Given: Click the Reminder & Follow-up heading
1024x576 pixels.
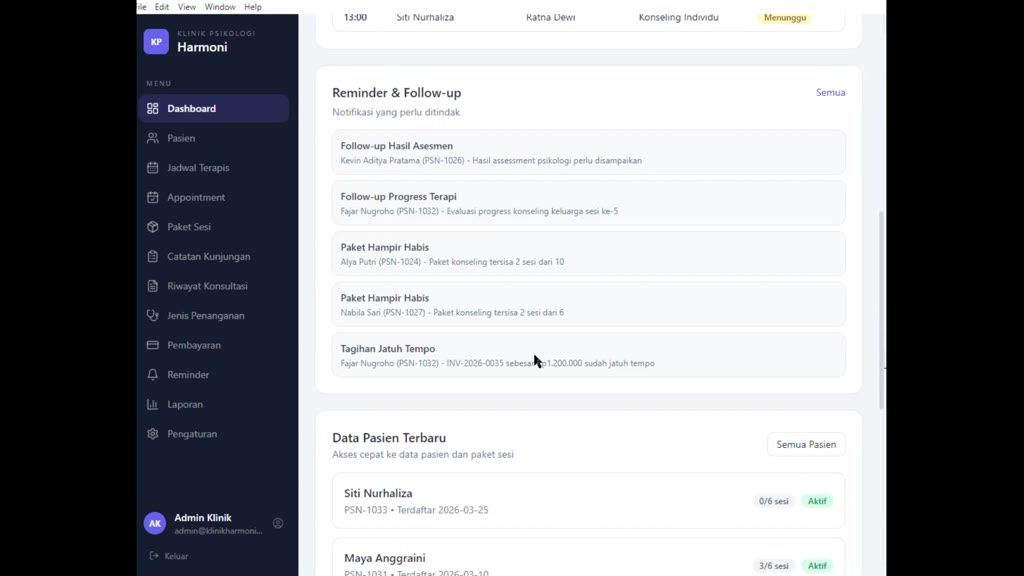Looking at the screenshot, I should (x=396, y=93).
